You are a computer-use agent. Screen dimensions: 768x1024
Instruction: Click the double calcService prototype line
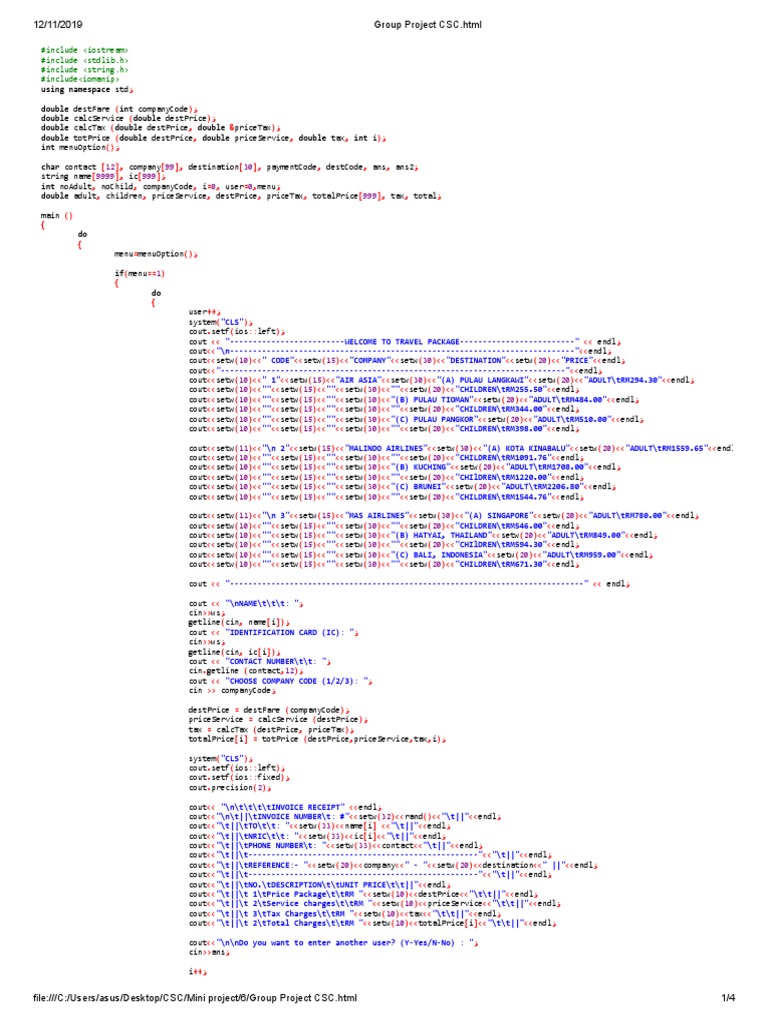click(x=128, y=119)
